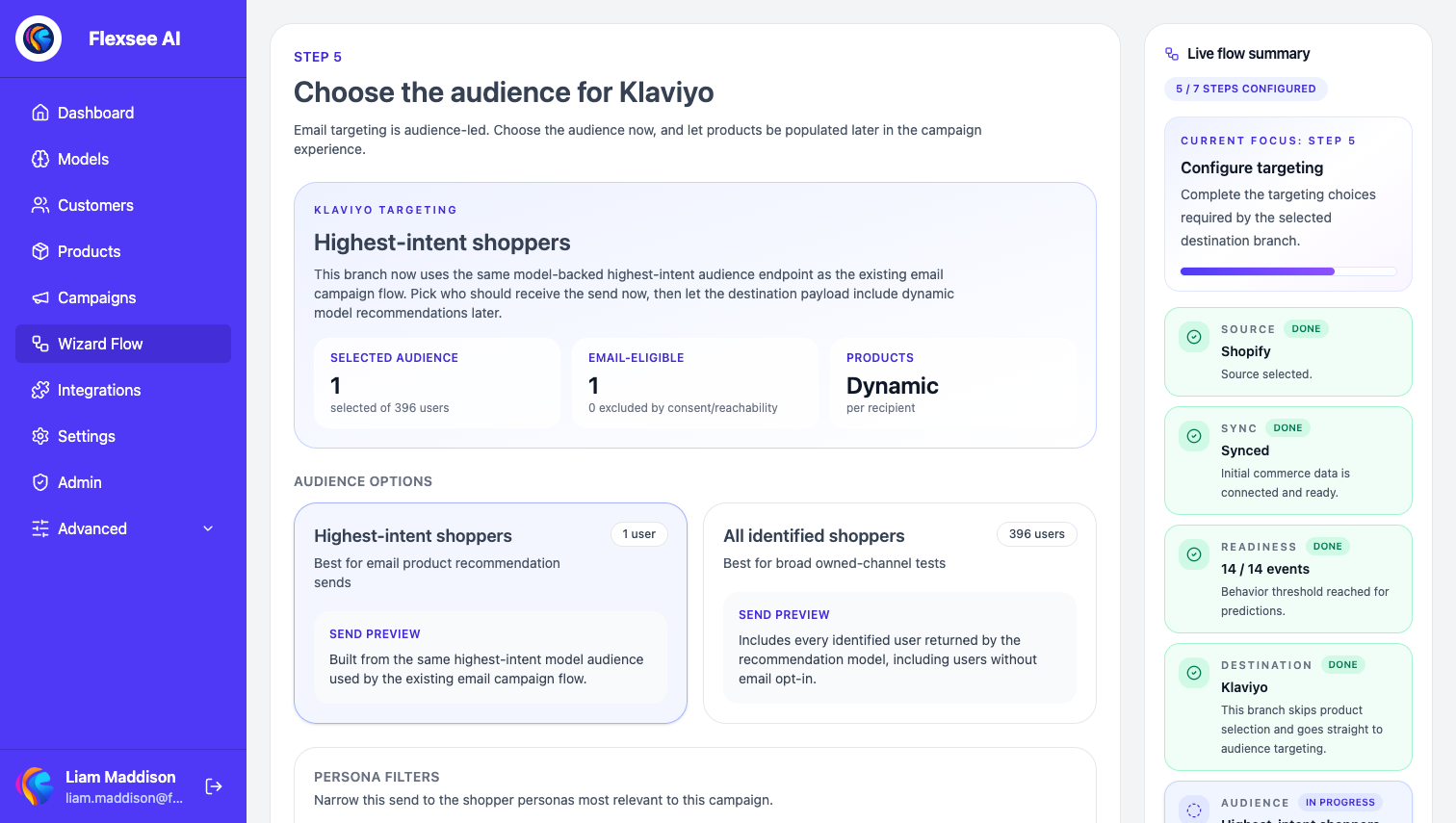1456x823 pixels.
Task: Click the Destination DONE status badge
Action: tap(1342, 665)
